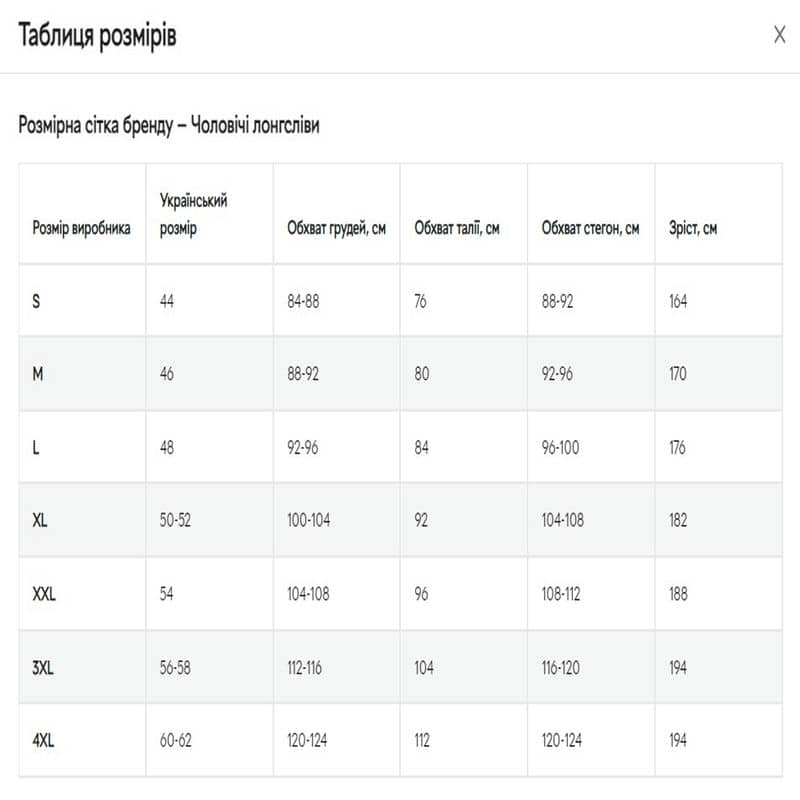Click the Зріст column header

(693, 228)
